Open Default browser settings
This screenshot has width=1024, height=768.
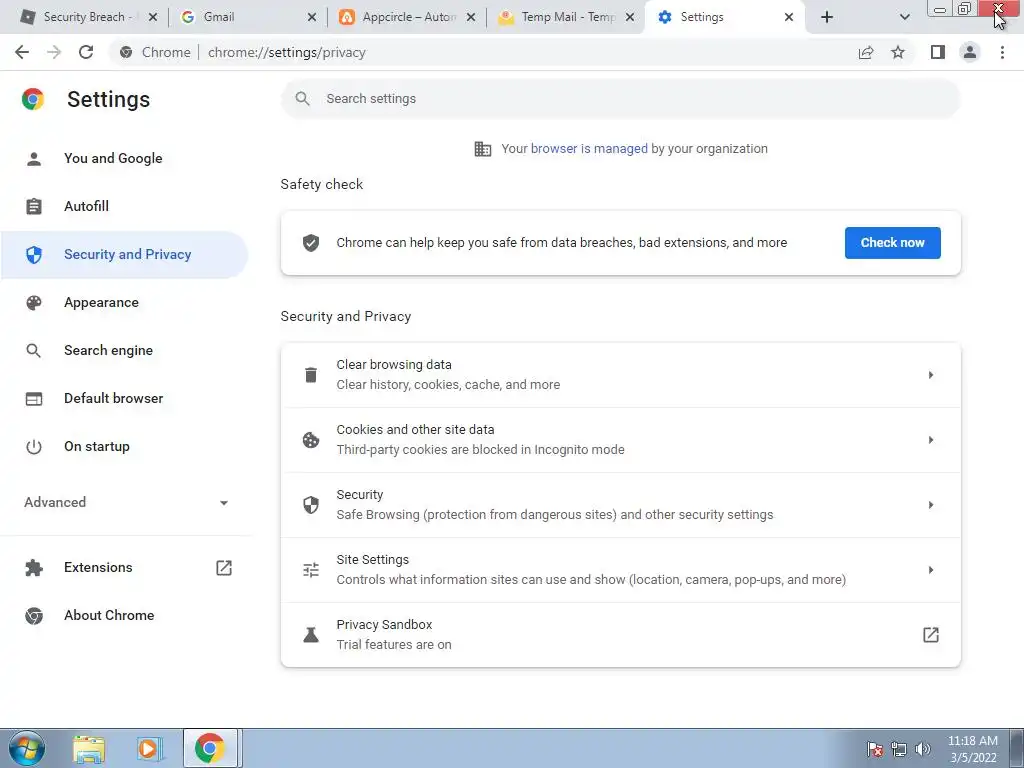tap(124, 398)
